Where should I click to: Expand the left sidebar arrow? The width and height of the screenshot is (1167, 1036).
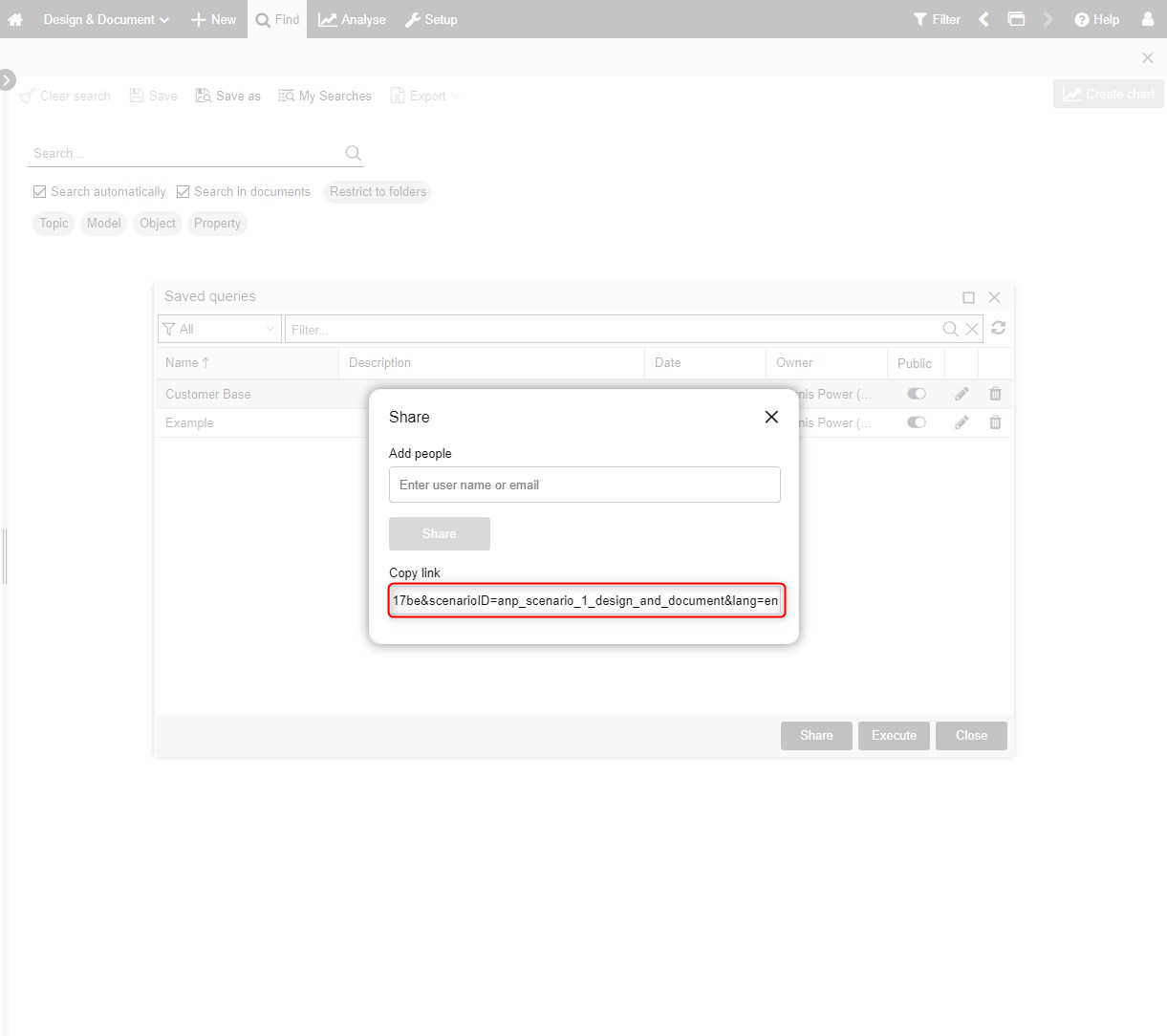coord(8,79)
